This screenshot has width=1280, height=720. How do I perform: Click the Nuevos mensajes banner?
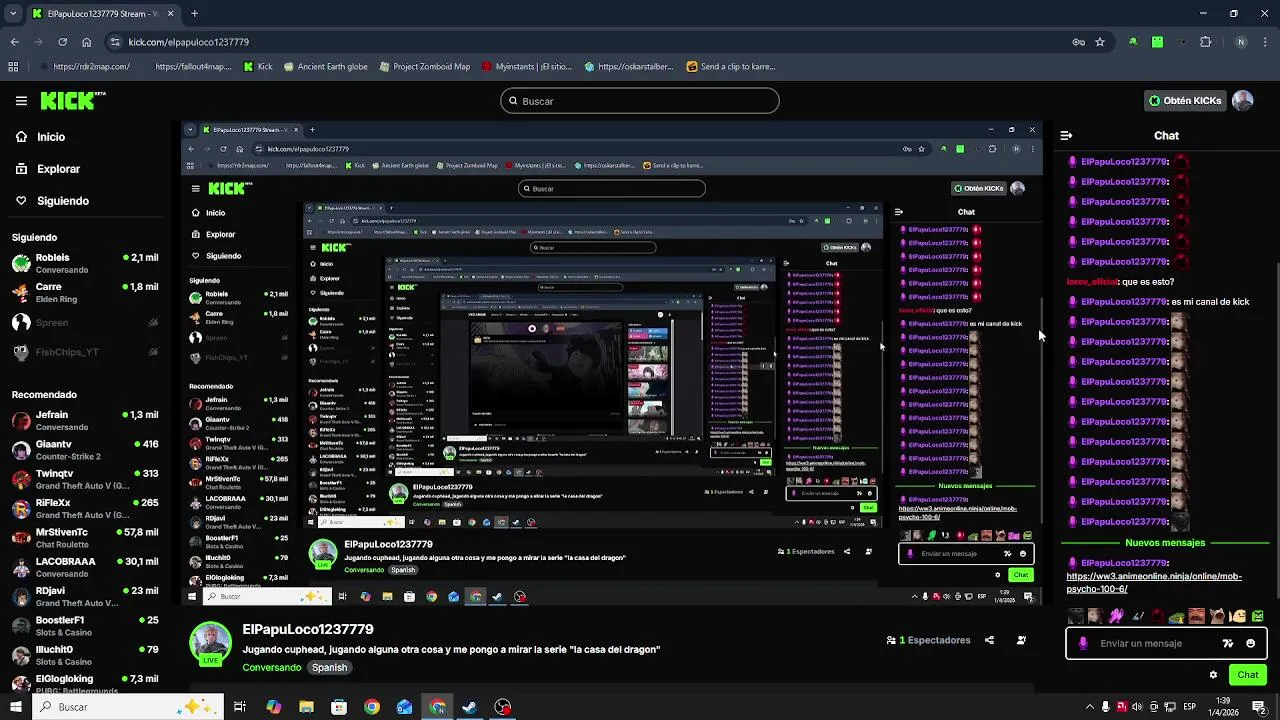[1165, 543]
